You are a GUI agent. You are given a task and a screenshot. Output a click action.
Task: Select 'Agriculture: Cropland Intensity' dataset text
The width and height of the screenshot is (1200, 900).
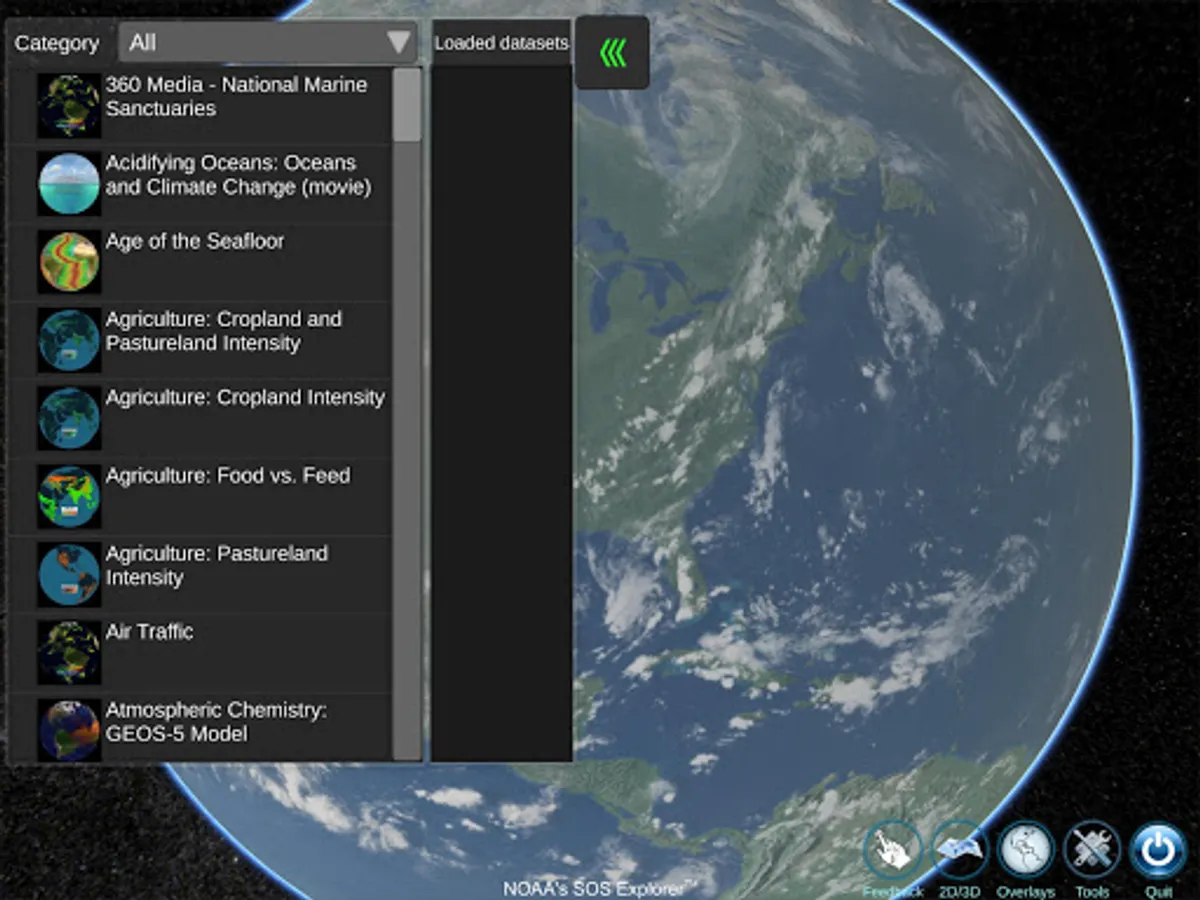245,398
